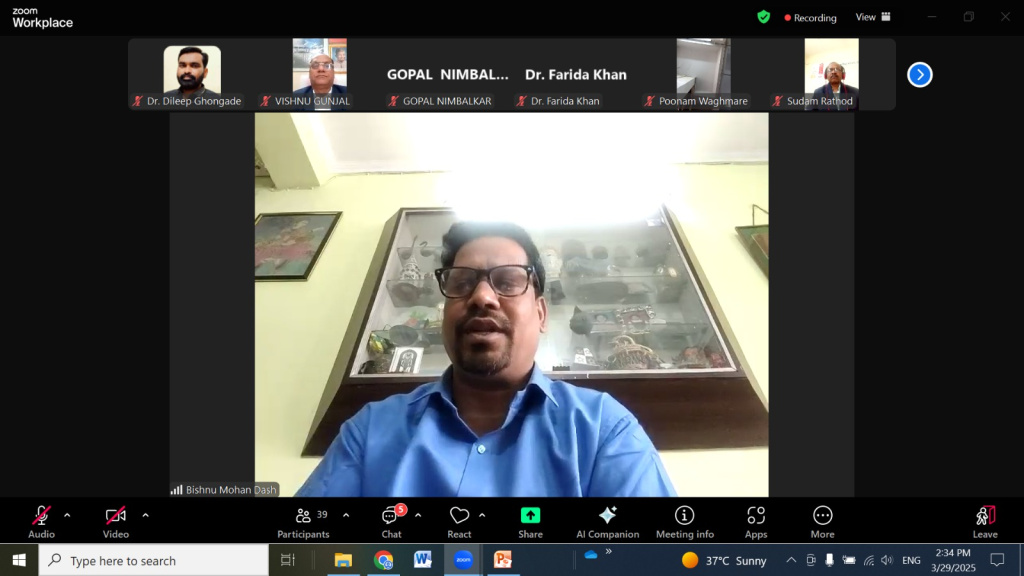
Task: Show Meeting info
Action: point(685,520)
